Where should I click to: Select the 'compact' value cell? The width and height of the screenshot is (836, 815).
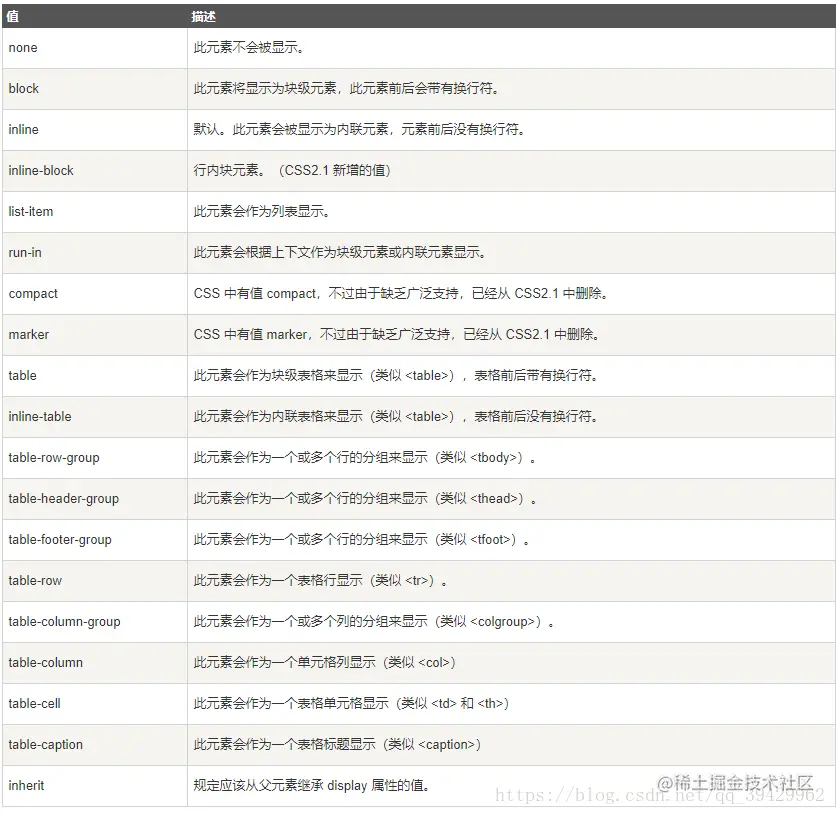[95, 294]
